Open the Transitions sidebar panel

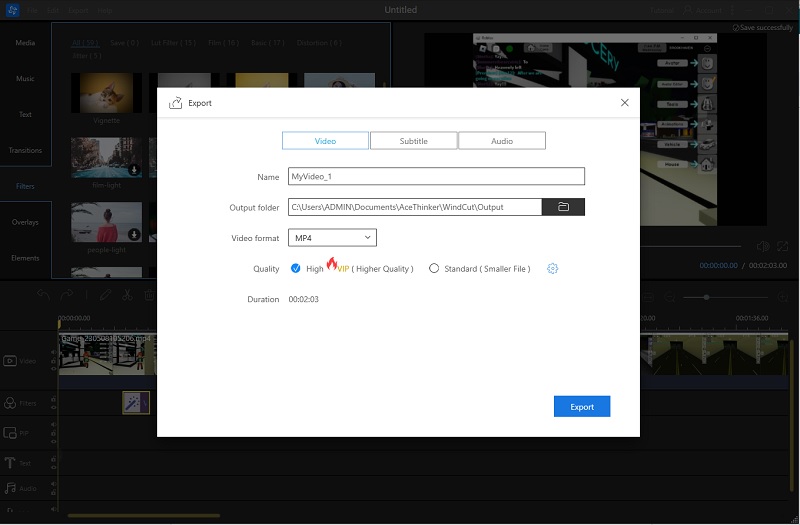[x=25, y=150]
